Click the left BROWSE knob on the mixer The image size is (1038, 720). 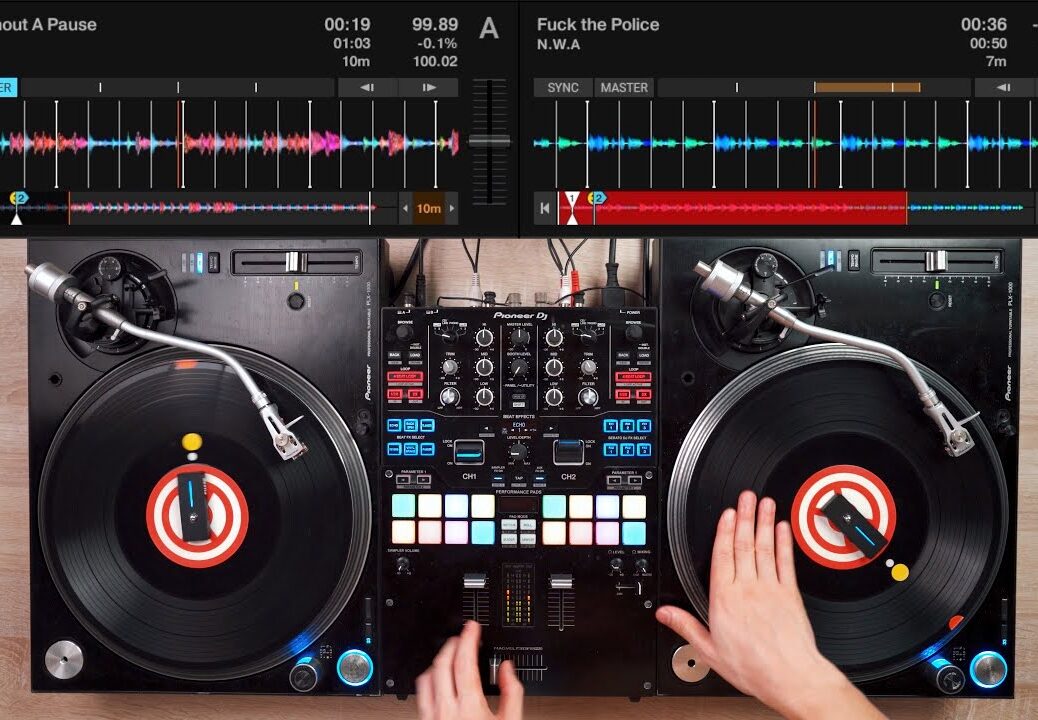(x=404, y=332)
